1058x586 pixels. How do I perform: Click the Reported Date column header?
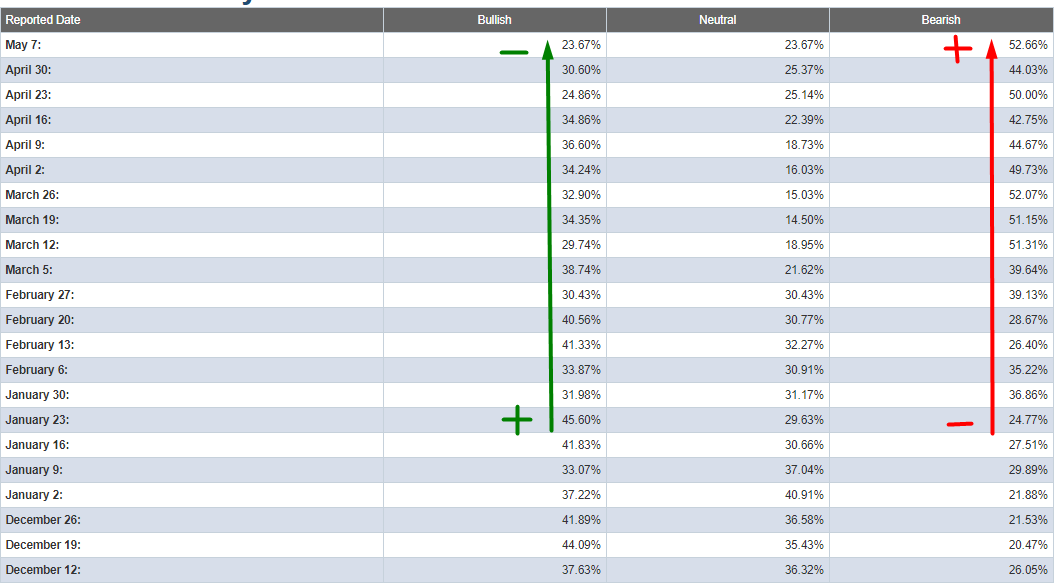tap(43, 20)
